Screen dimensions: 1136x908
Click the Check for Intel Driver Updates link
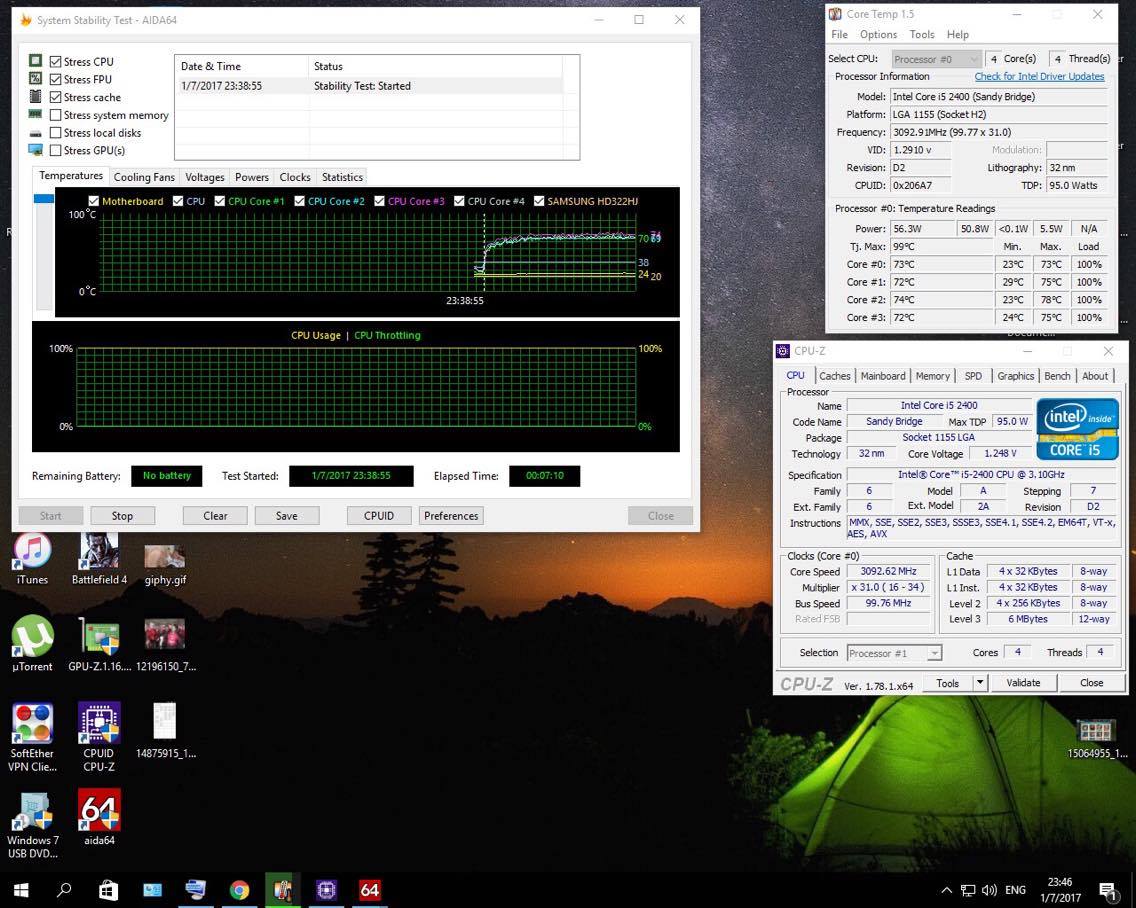tap(1039, 77)
